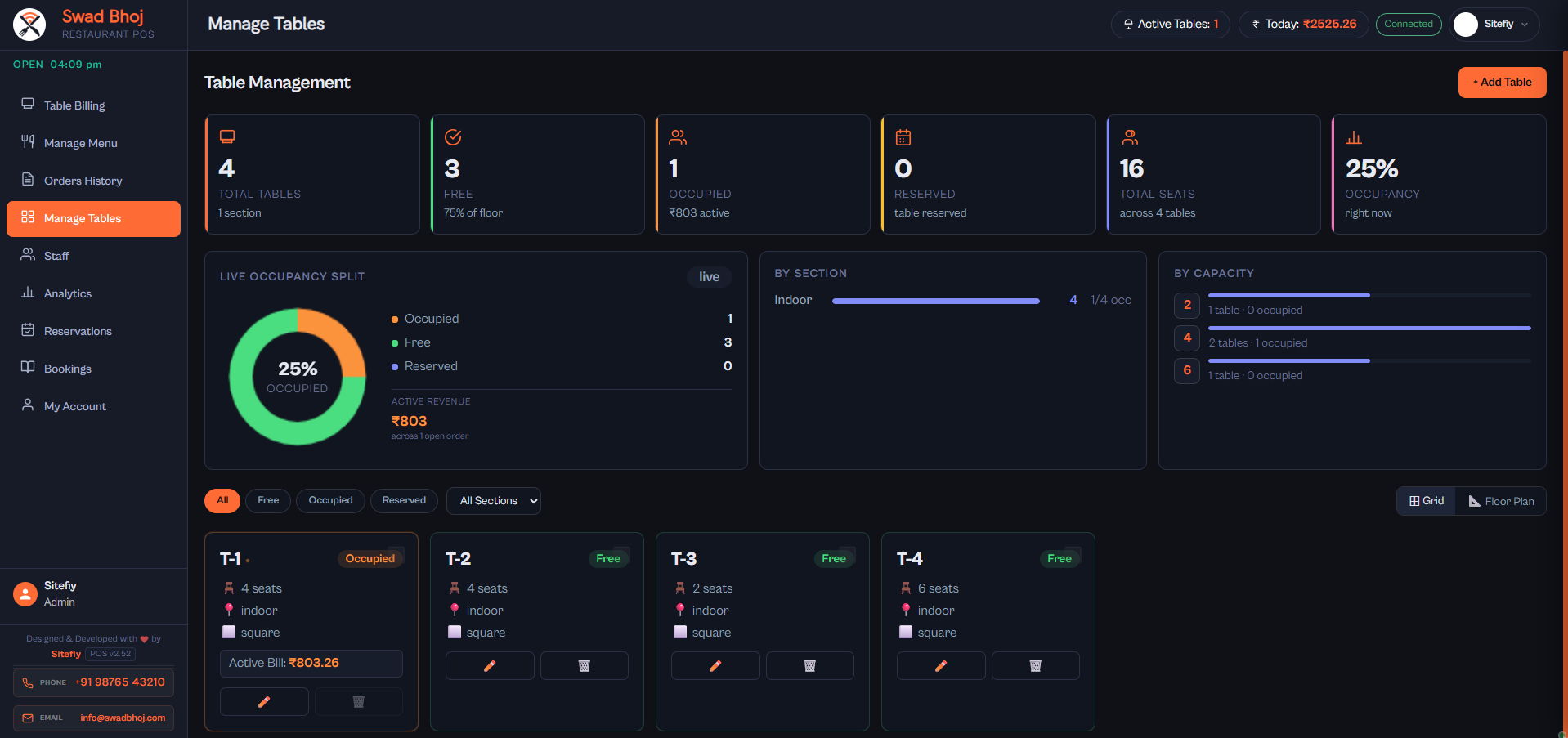
Task: Click the edit pencil icon on table T-4
Action: pyautogui.click(x=941, y=666)
